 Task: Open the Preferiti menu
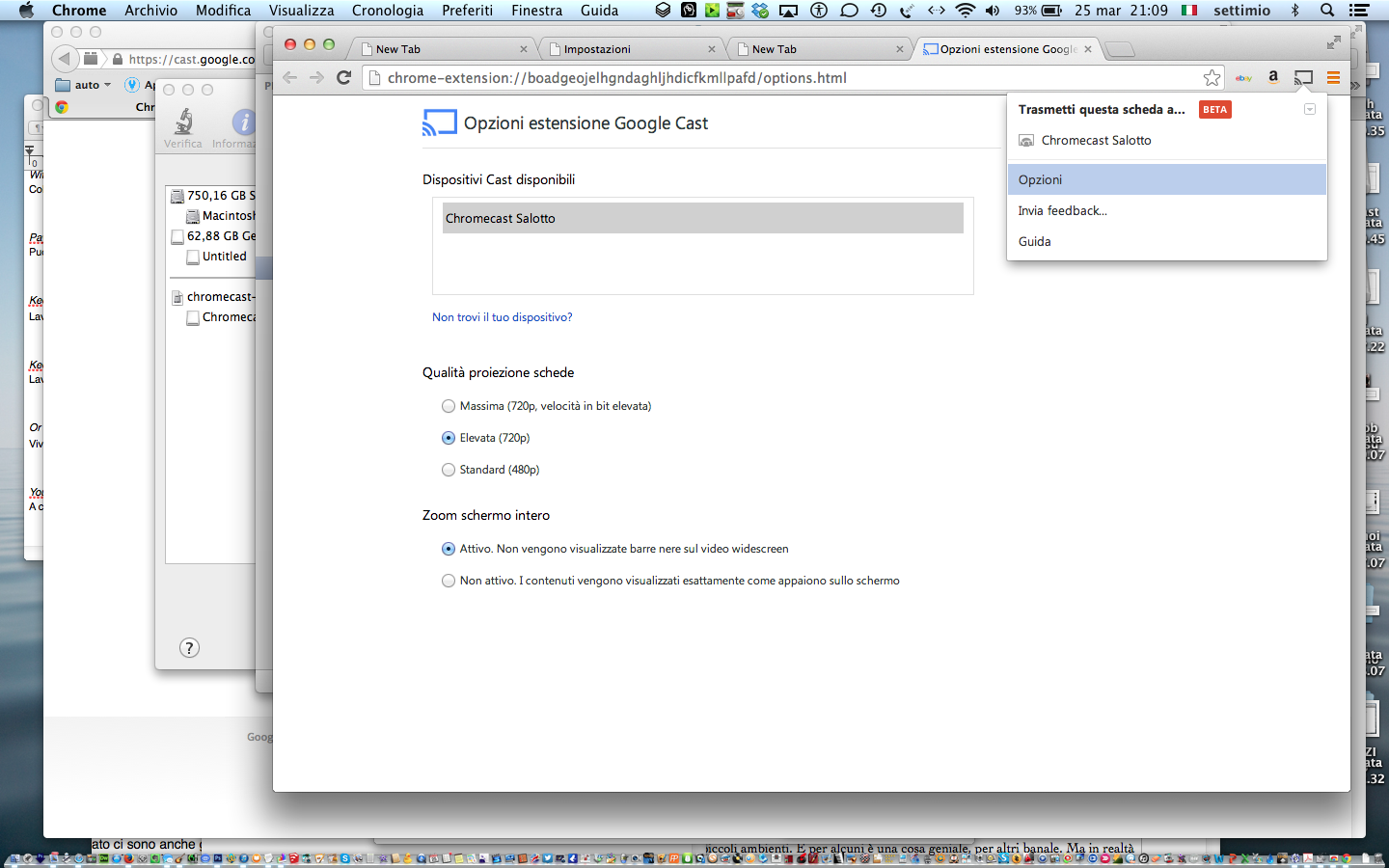coord(467,11)
